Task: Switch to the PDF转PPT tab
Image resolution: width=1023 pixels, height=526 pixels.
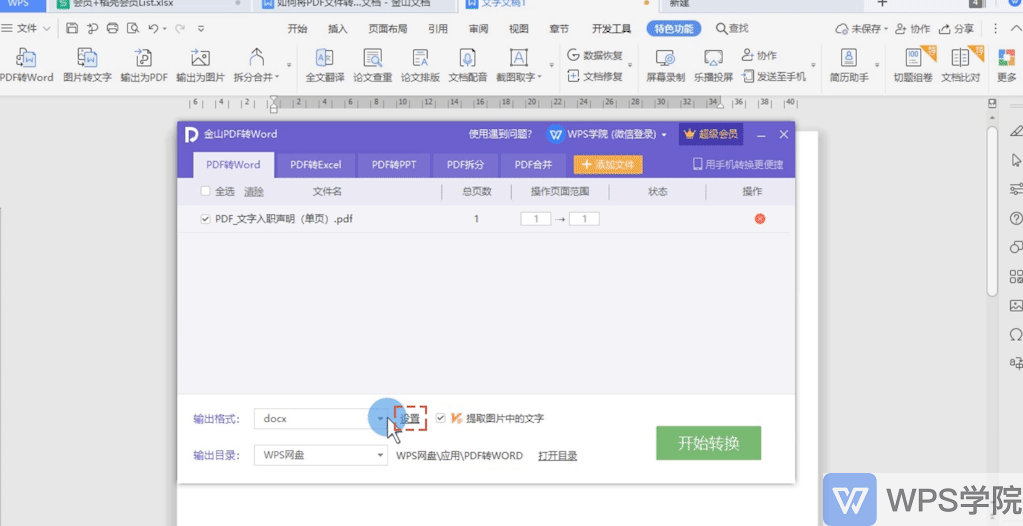Action: click(x=393, y=164)
